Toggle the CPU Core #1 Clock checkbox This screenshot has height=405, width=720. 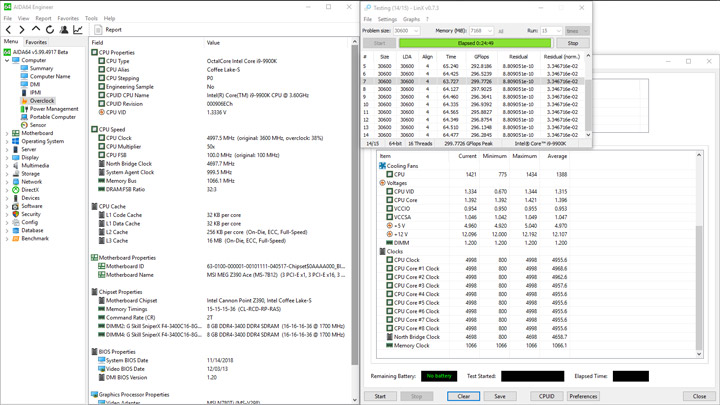[x=389, y=269]
